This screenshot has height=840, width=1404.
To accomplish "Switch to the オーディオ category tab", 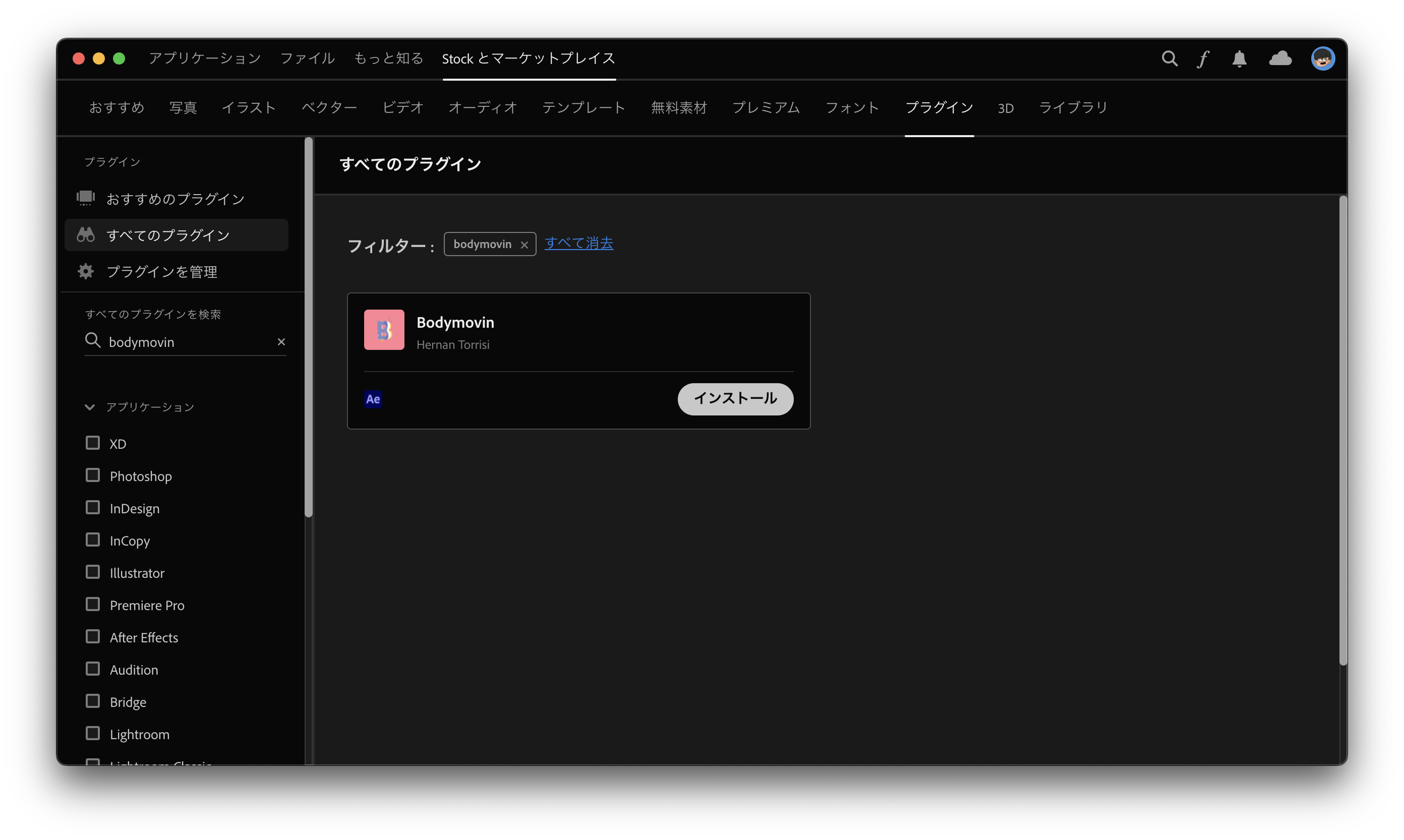I will coord(482,107).
